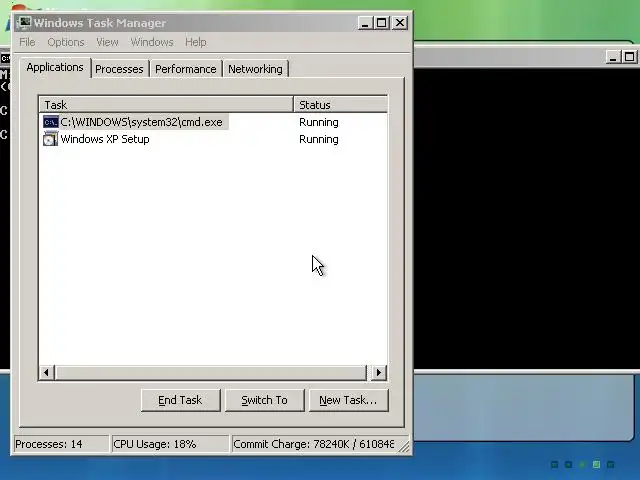Maximize the command prompt window behind
This screenshot has width=640, height=480.
(629, 57)
